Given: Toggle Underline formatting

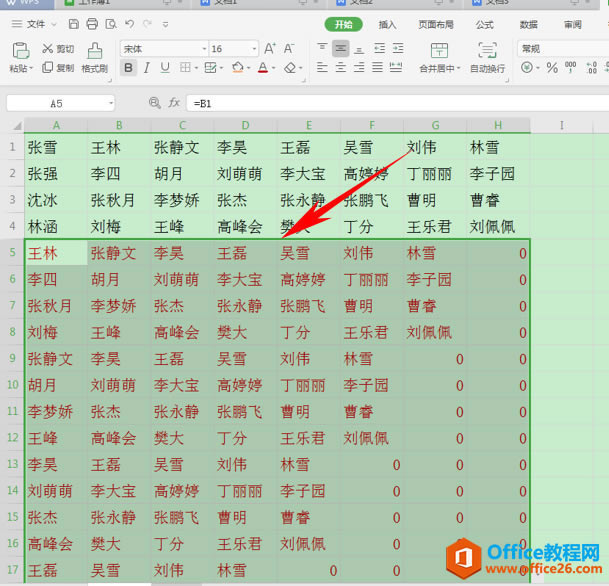Looking at the screenshot, I should (165, 68).
